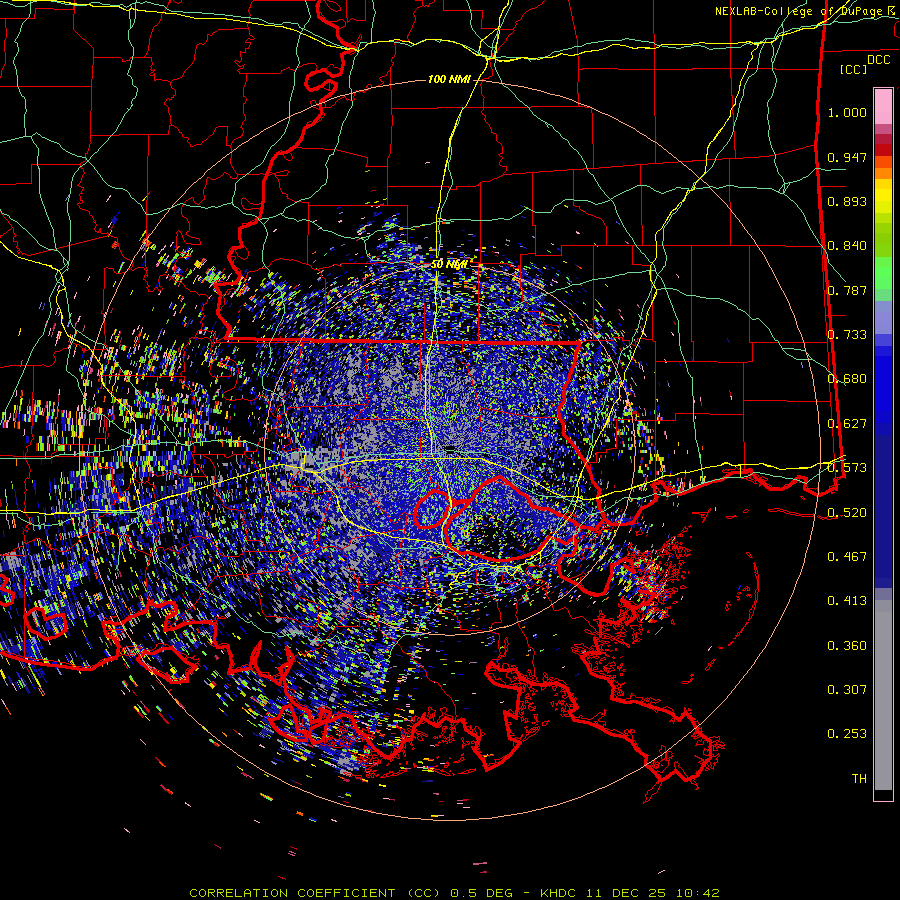Click the CORRELATION COEFFICIENT (CC) caption text
This screenshot has height=900, width=900.
tap(315, 893)
